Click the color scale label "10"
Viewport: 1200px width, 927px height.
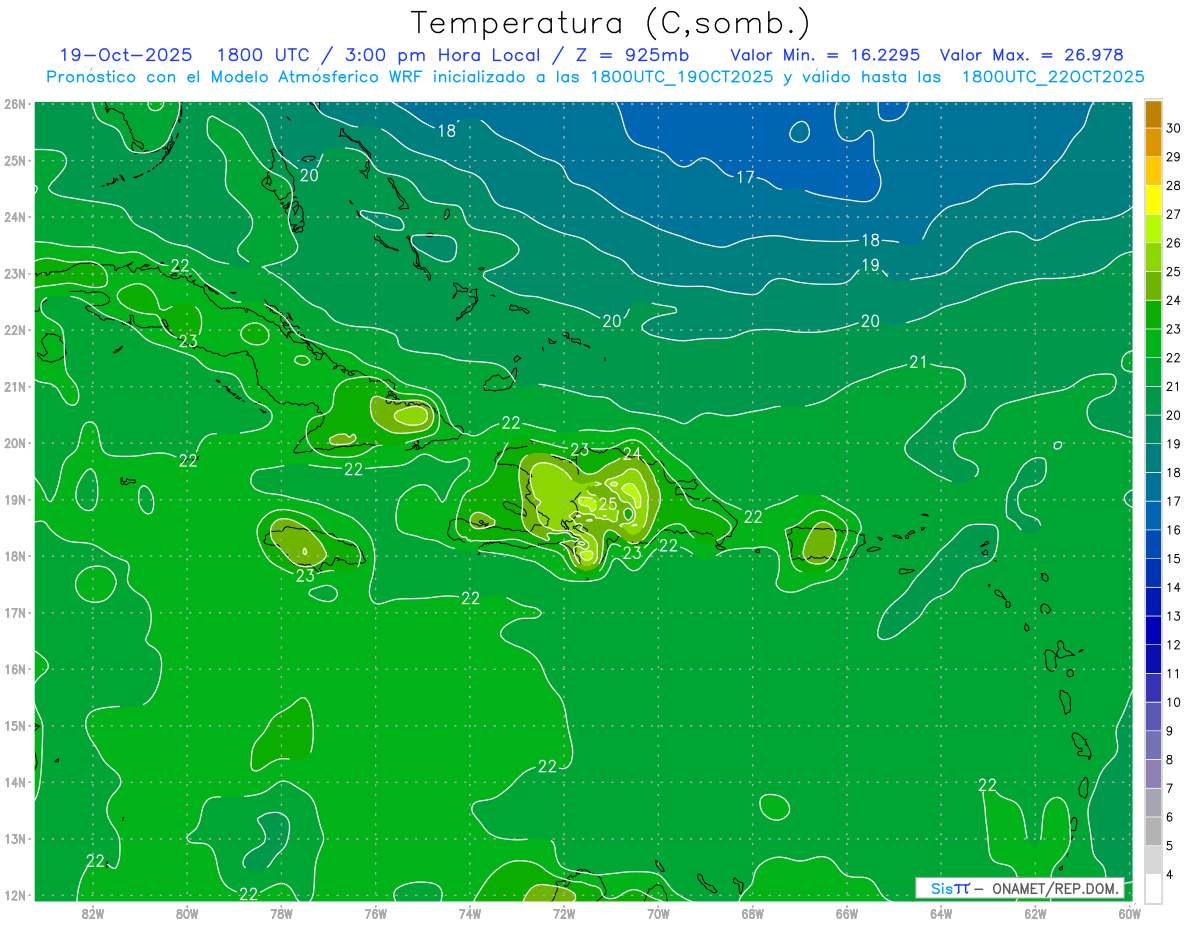[1174, 702]
